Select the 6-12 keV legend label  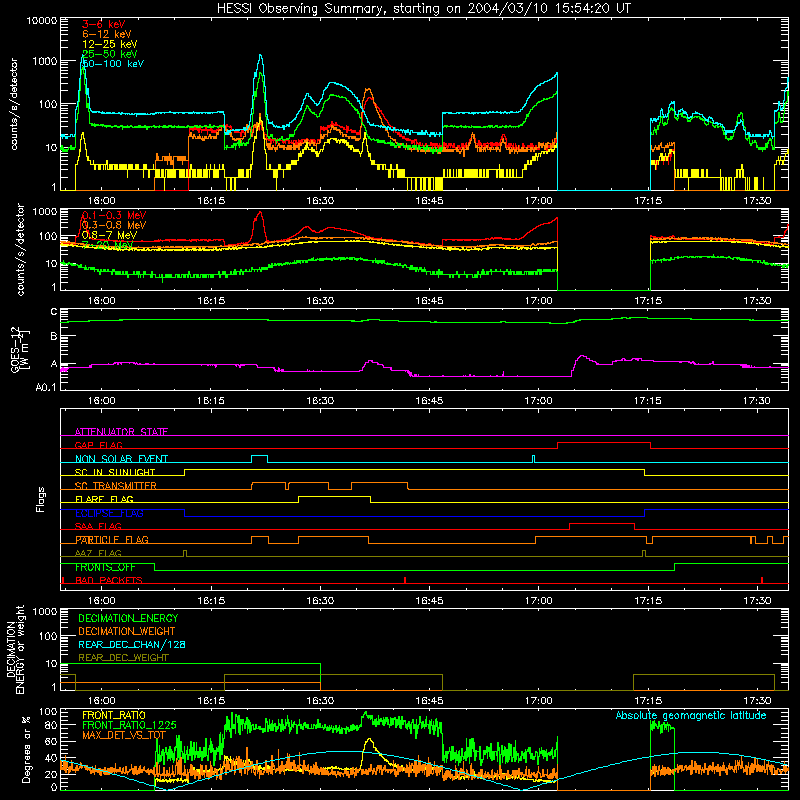(x=107, y=34)
